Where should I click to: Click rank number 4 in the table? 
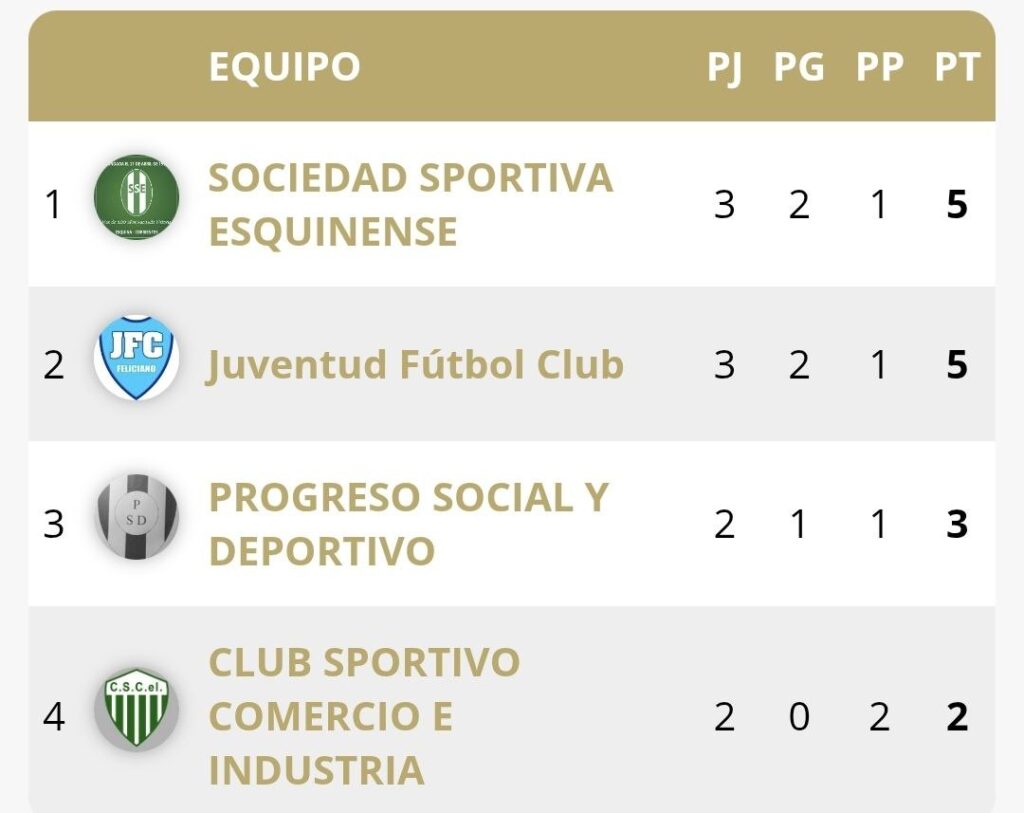point(53,717)
